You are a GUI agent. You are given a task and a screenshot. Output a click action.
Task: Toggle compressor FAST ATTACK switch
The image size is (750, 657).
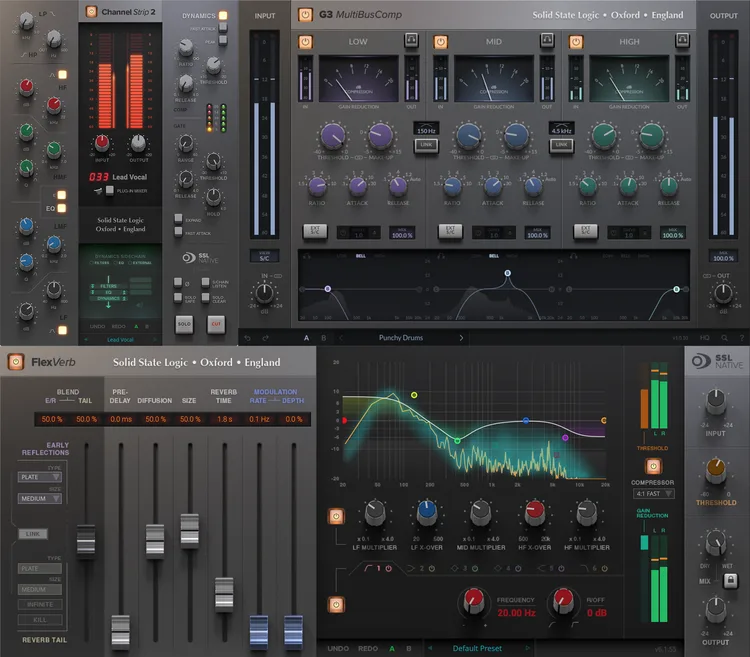[x=223, y=28]
